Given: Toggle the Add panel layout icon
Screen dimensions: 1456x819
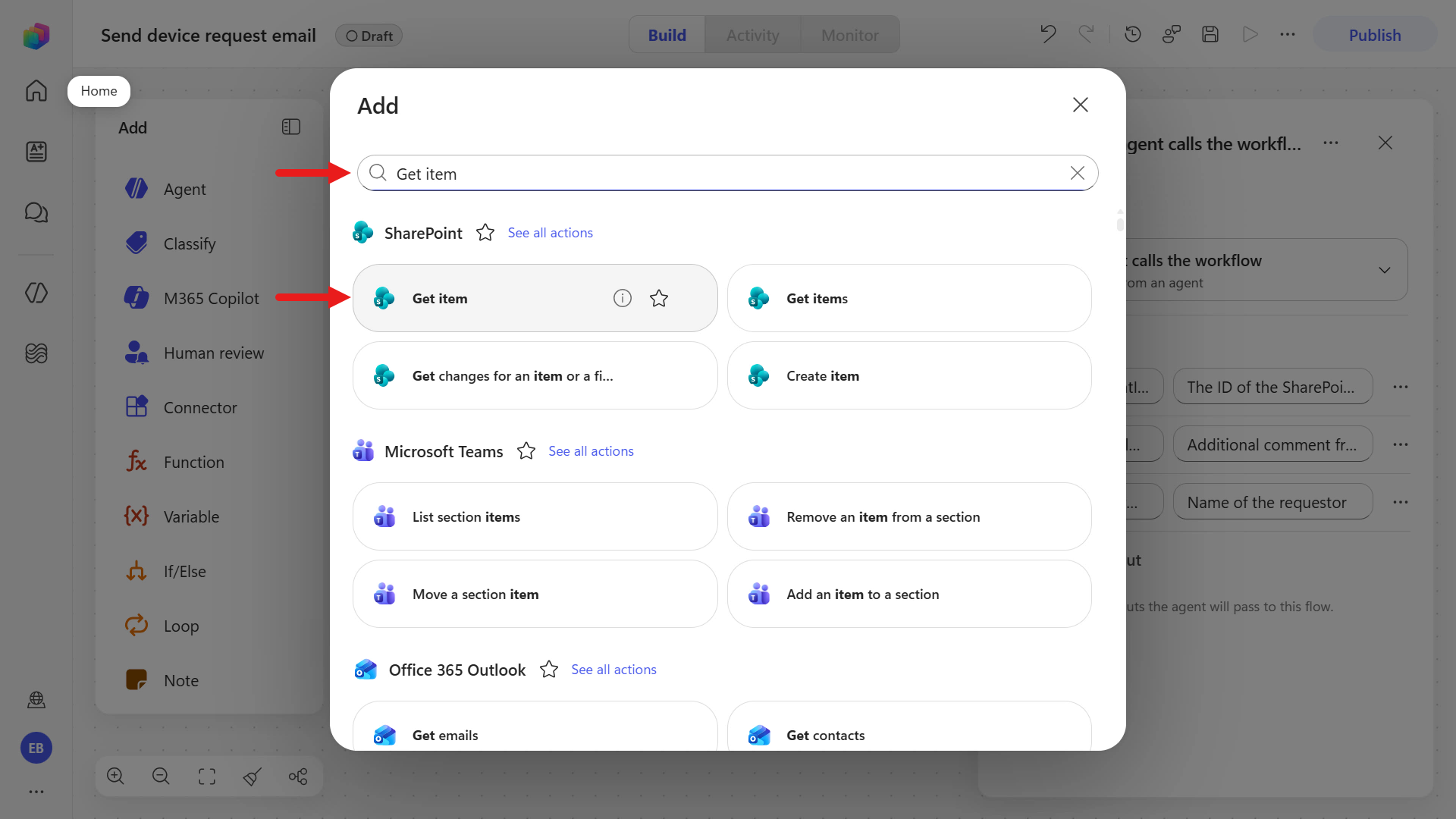Looking at the screenshot, I should [x=291, y=127].
